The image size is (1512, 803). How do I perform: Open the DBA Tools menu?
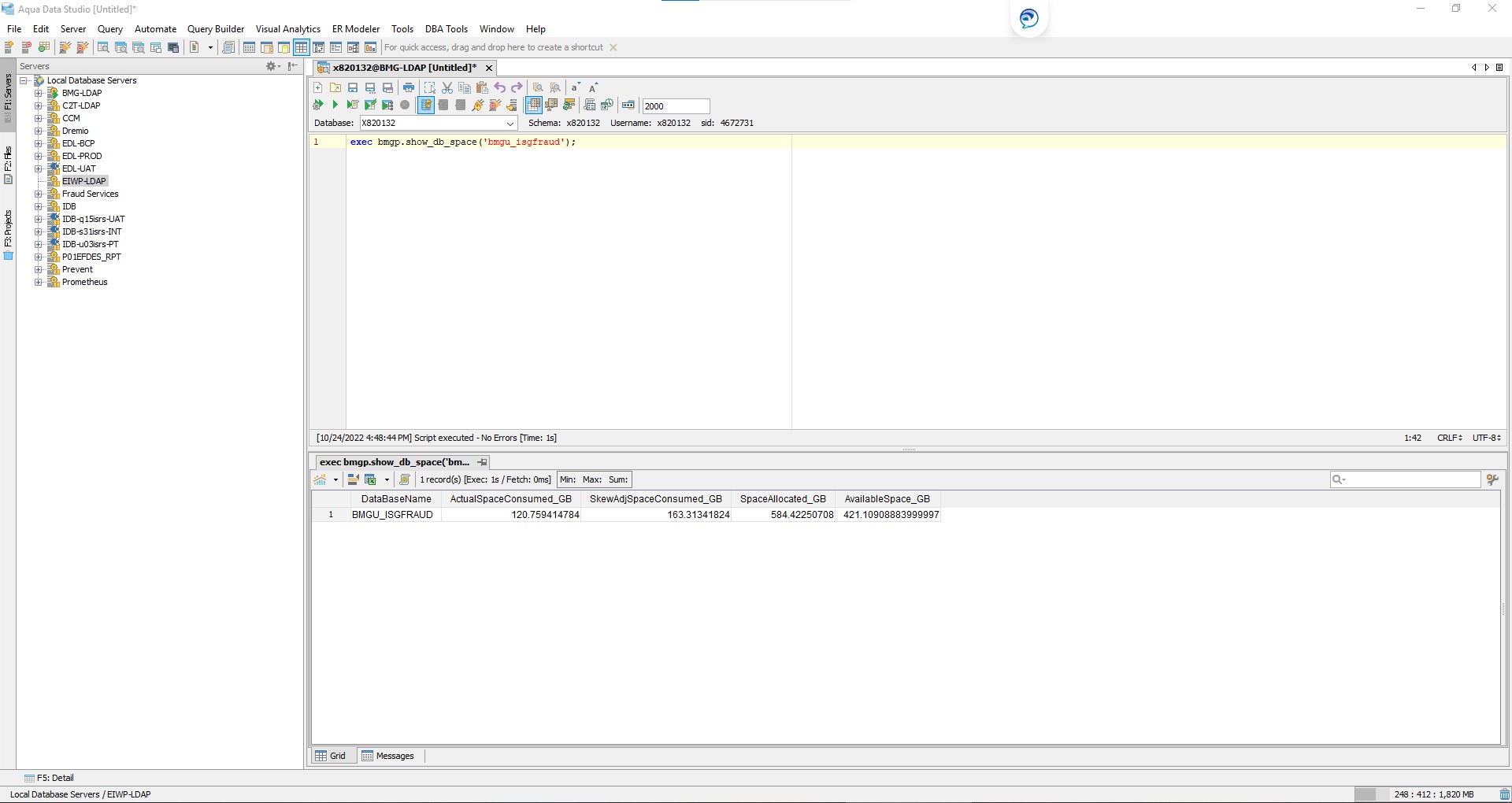coord(446,29)
